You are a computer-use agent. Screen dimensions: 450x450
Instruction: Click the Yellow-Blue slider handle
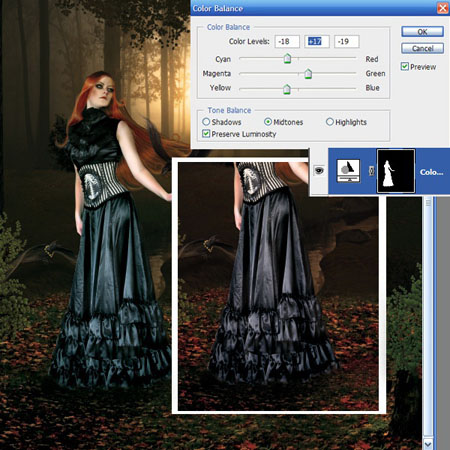tap(287, 89)
